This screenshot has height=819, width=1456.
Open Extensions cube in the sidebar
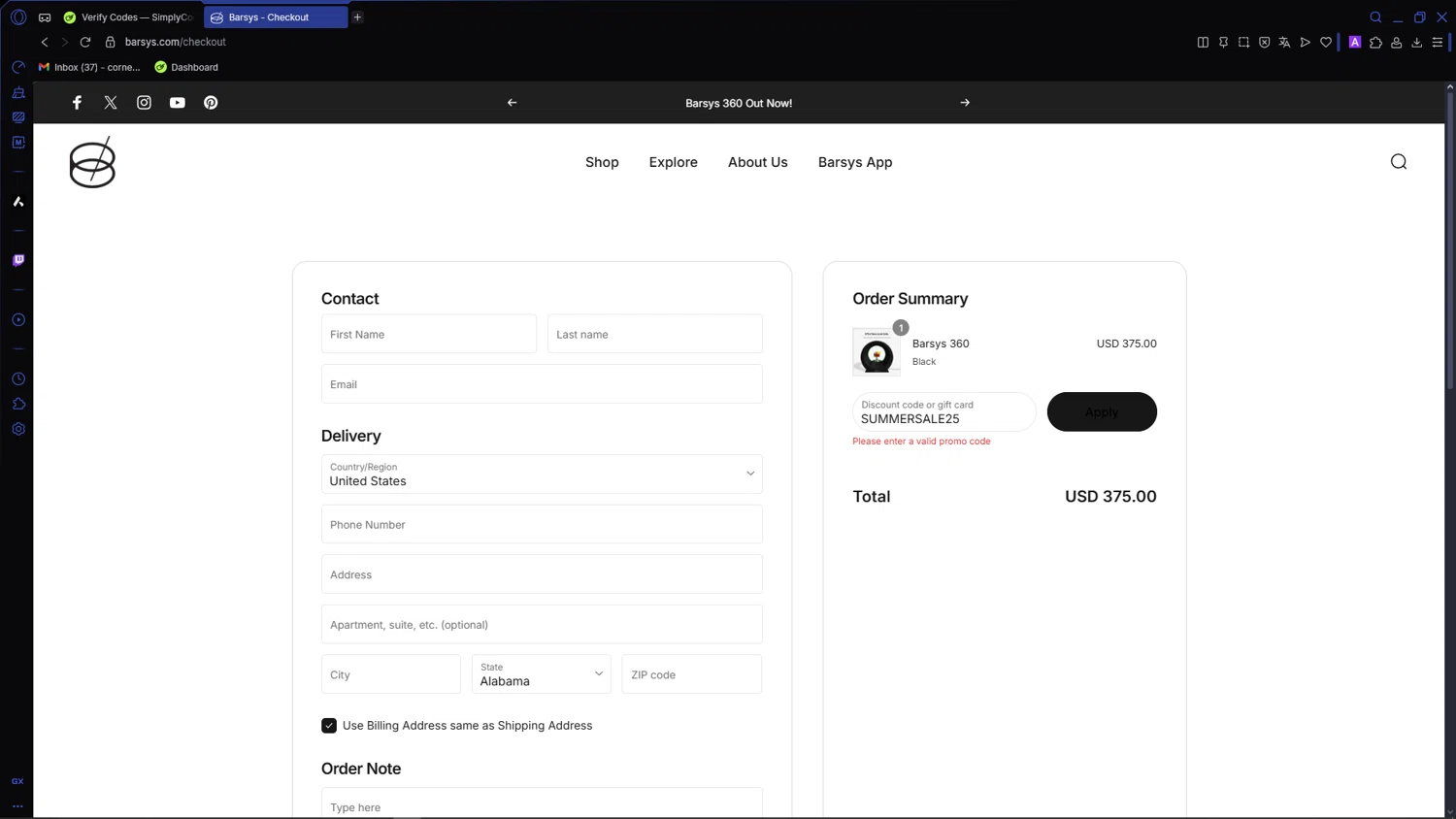18,404
